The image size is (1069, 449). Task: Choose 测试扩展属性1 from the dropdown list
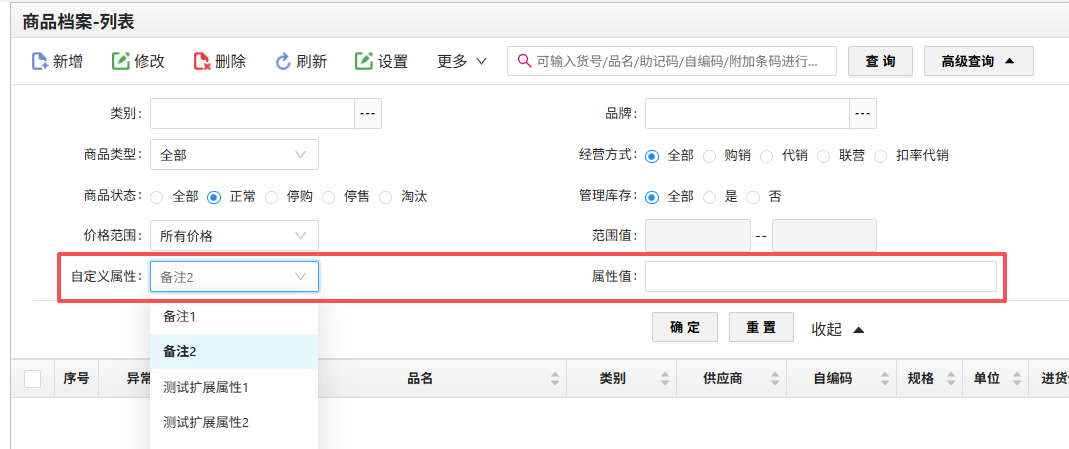(x=205, y=387)
